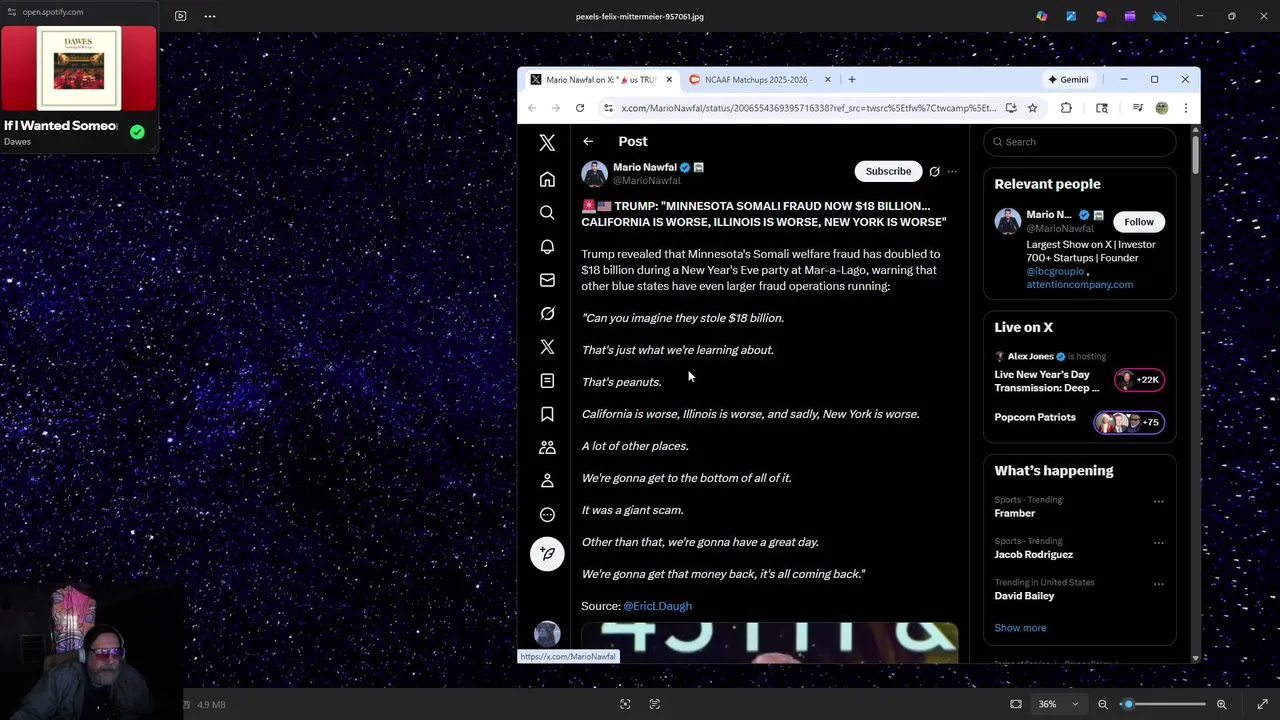
Task: Open Messages envelope in X sidebar
Action: click(x=547, y=280)
